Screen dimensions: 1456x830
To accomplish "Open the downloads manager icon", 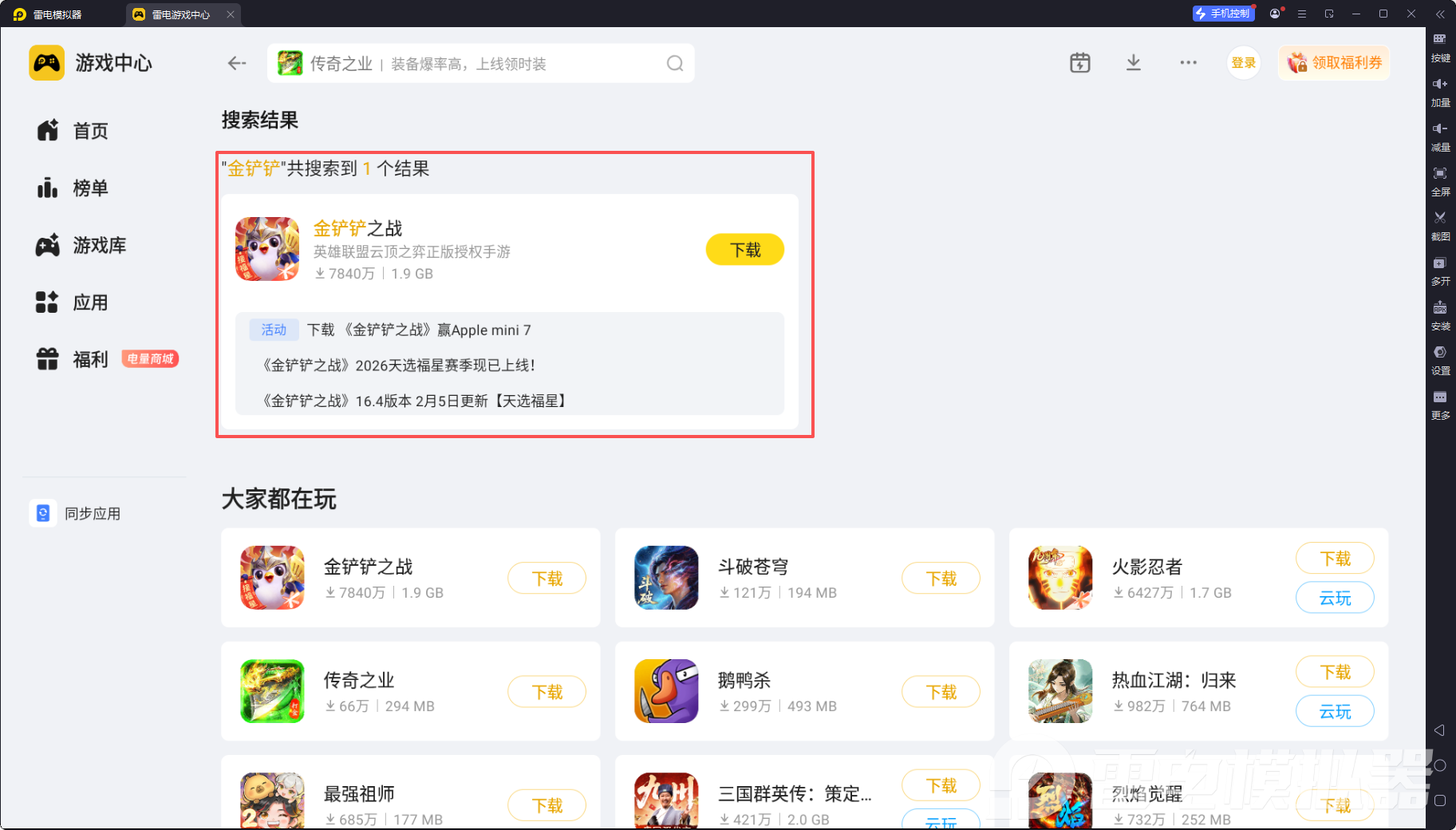I will [x=1134, y=62].
